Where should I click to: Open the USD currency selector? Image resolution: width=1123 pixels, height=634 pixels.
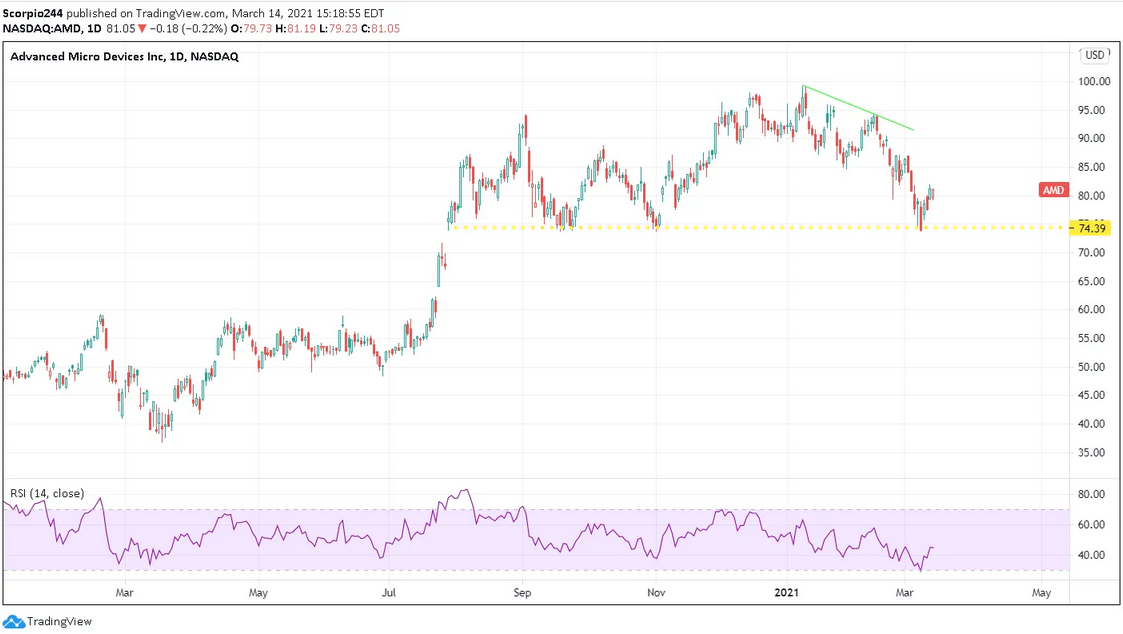tap(1094, 55)
